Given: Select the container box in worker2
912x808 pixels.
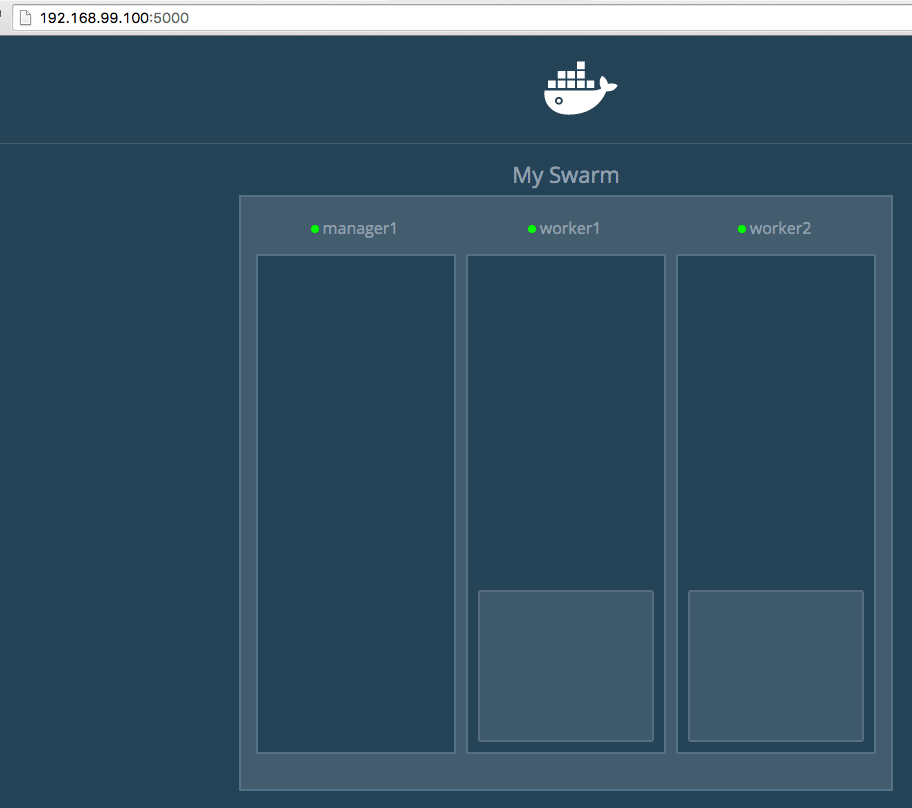Looking at the screenshot, I should coord(776,666).
